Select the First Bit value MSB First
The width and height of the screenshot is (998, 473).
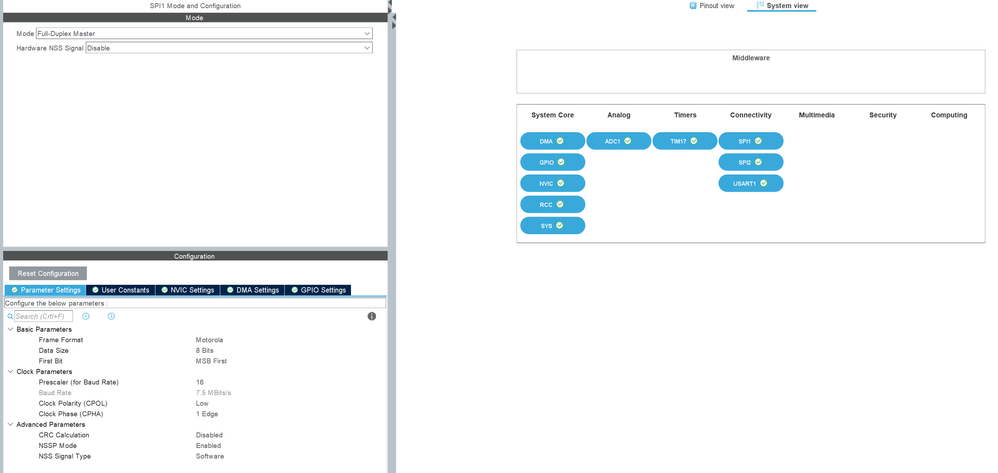click(211, 361)
